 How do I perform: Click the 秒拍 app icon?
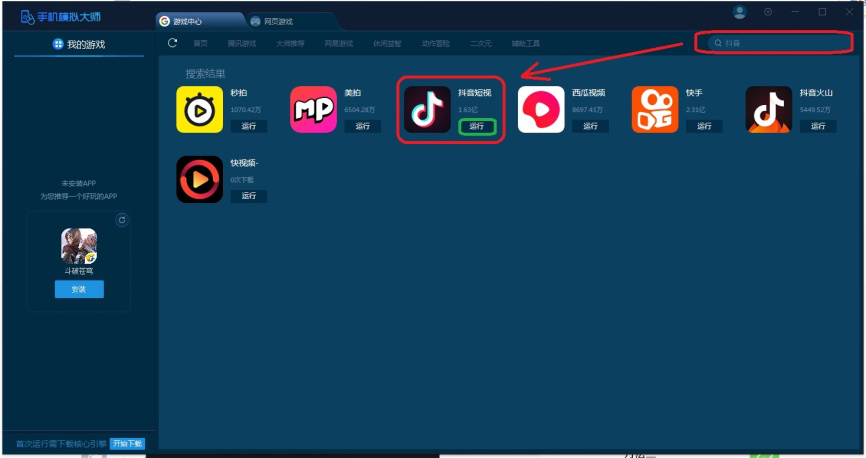[x=199, y=109]
